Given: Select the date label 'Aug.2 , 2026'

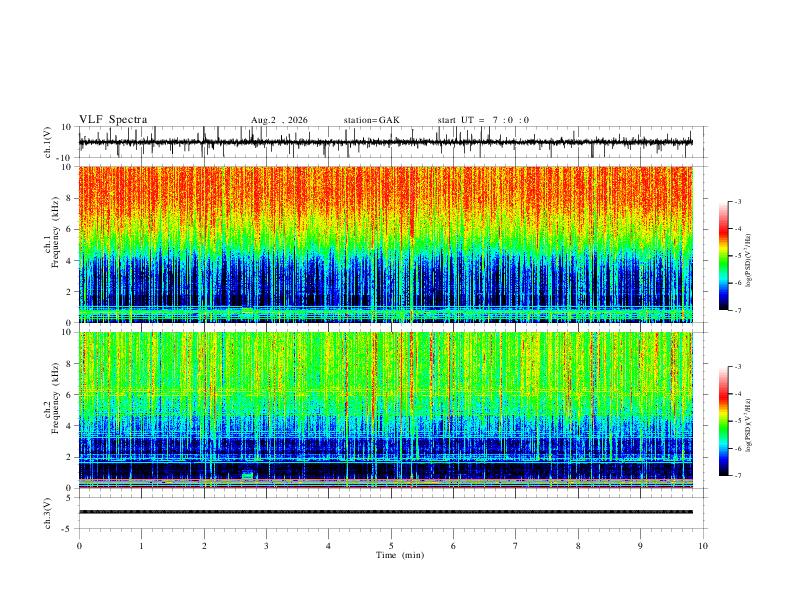Looking at the screenshot, I should (279, 120).
